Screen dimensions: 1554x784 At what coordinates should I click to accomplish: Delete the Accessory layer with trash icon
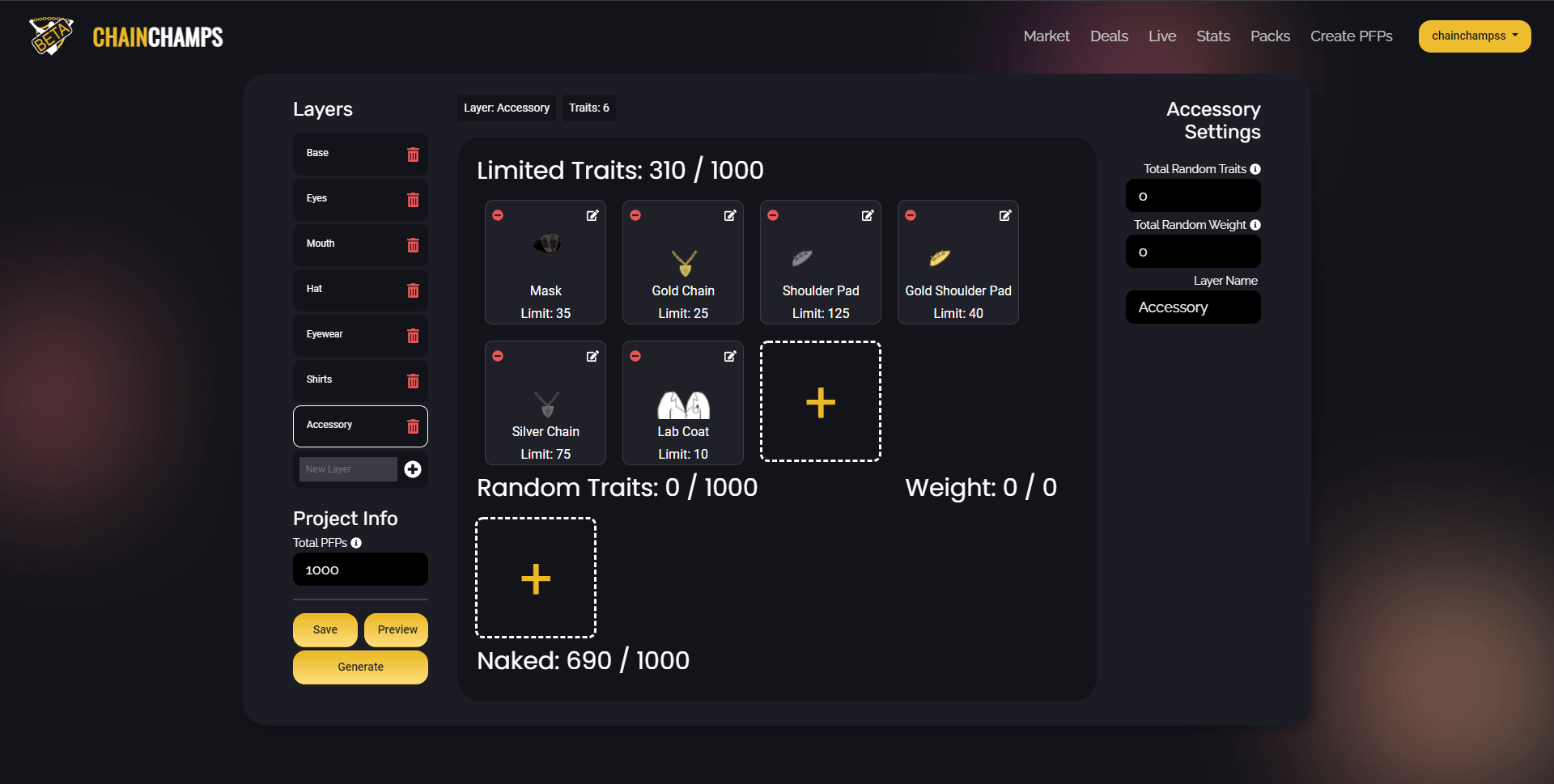tap(413, 426)
